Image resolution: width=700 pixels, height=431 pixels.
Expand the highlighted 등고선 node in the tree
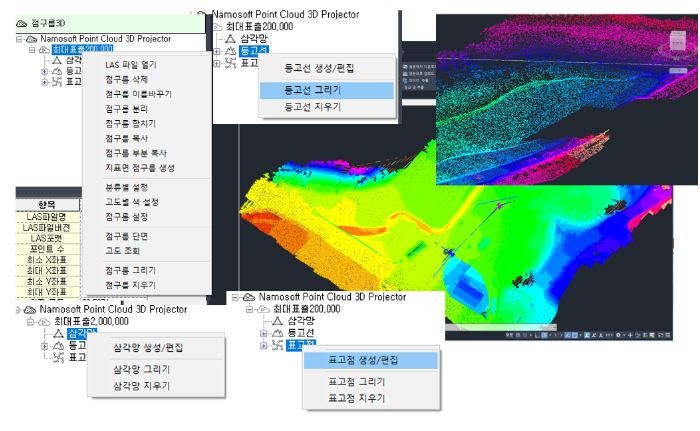click(217, 51)
